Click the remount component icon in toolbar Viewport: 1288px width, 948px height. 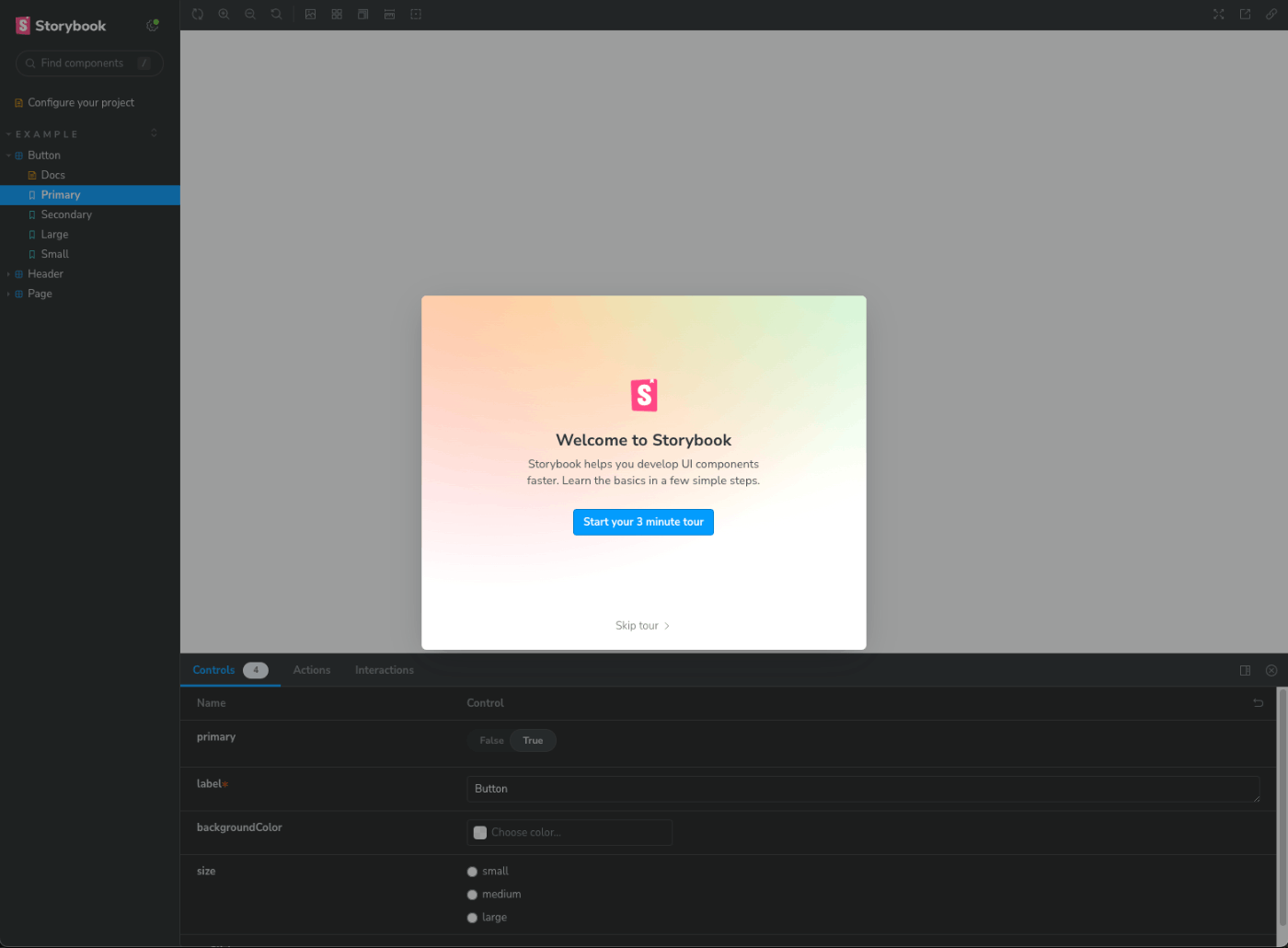[198, 15]
